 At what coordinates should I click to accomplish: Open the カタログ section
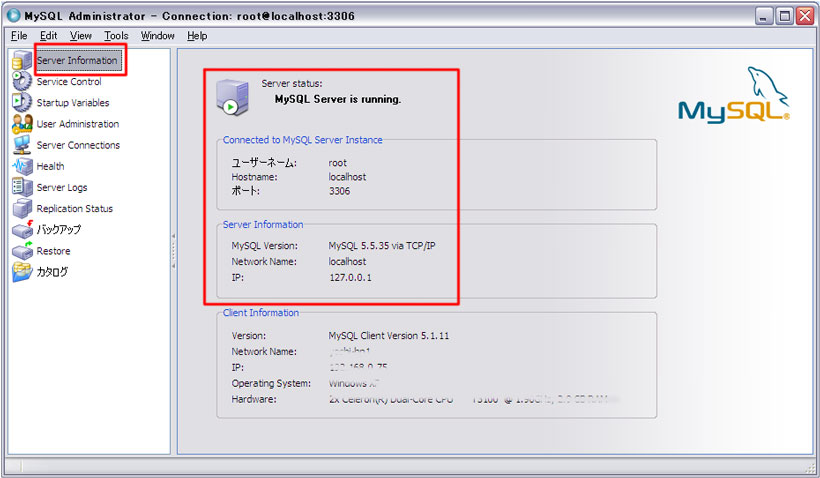click(52, 272)
